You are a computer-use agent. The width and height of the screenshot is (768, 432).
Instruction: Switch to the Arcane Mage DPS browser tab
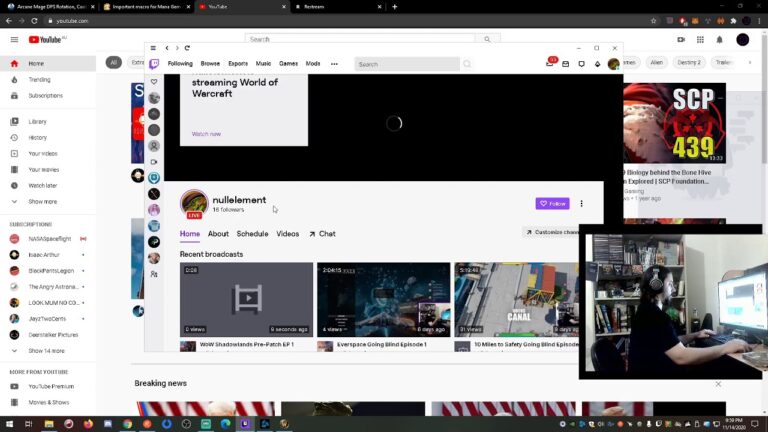50,7
